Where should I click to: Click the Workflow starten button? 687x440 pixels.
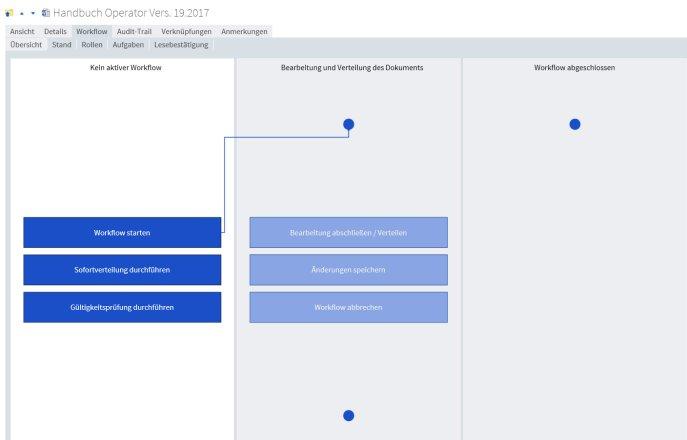122,233
